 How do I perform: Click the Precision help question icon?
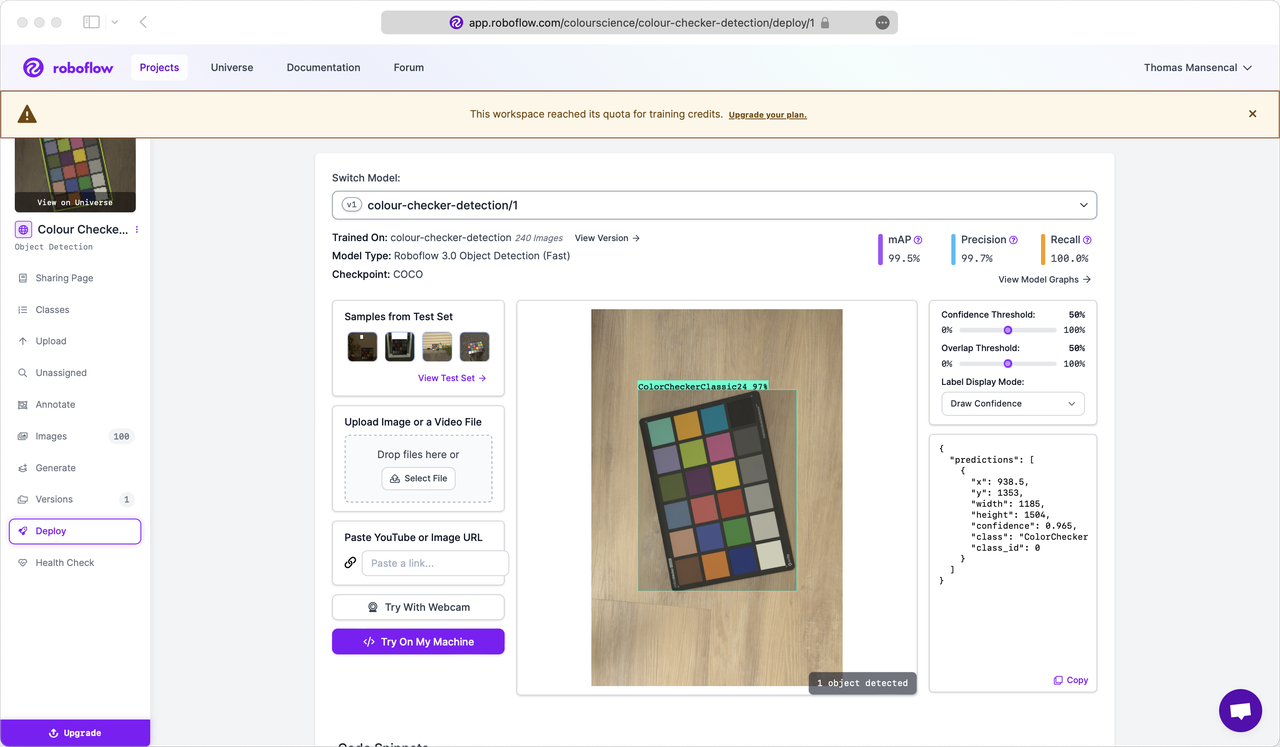pos(1013,240)
